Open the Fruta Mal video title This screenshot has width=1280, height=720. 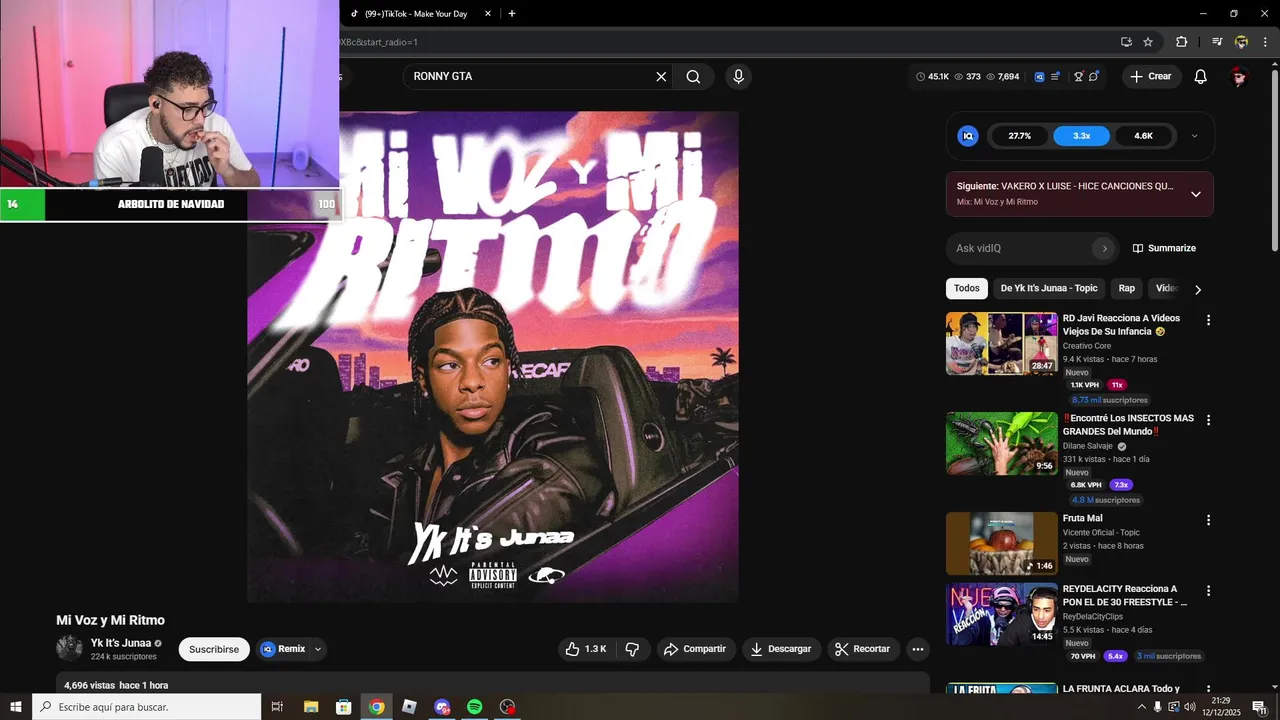point(1082,518)
